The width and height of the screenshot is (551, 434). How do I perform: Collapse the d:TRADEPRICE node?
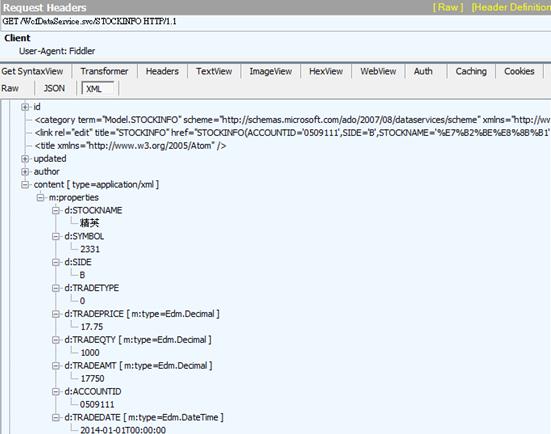point(56,314)
